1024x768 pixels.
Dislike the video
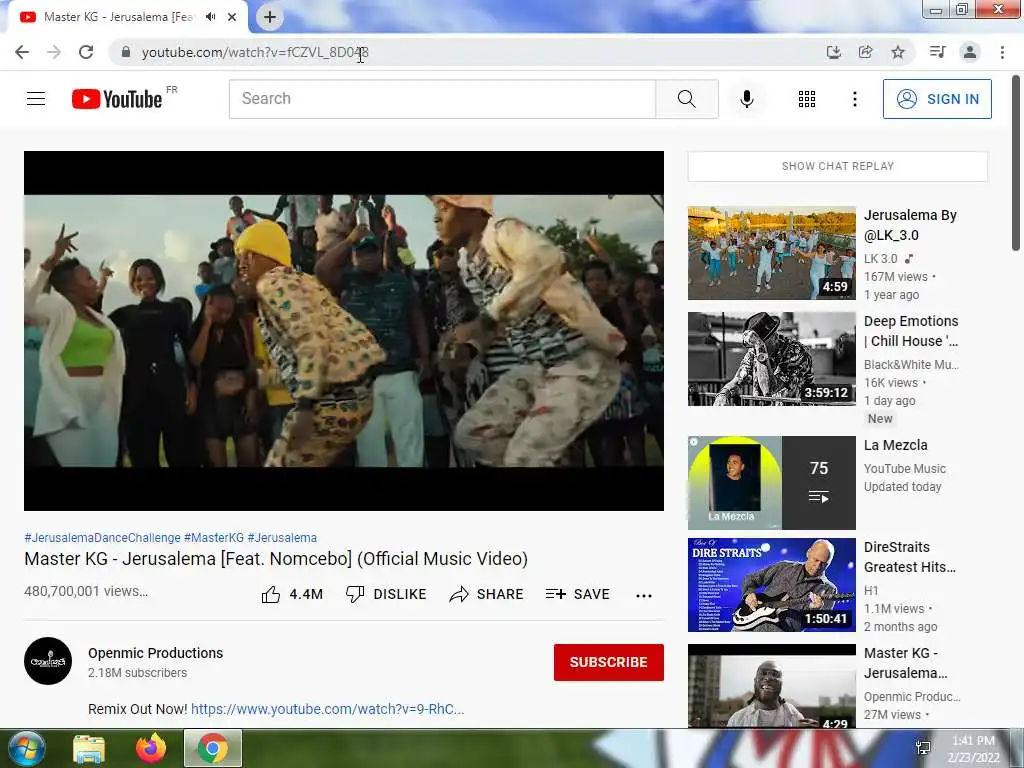click(386, 594)
